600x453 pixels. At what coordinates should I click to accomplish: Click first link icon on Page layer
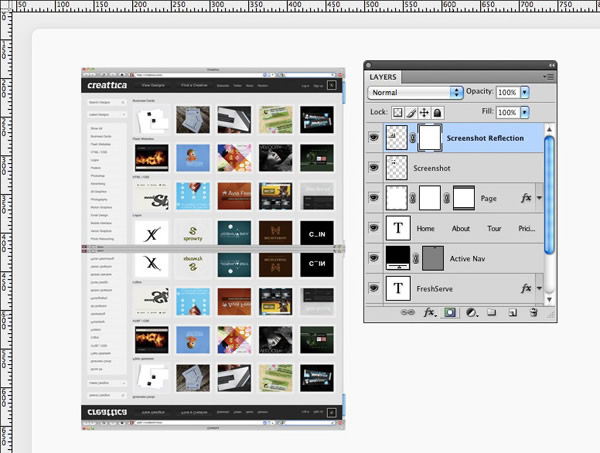coord(412,198)
